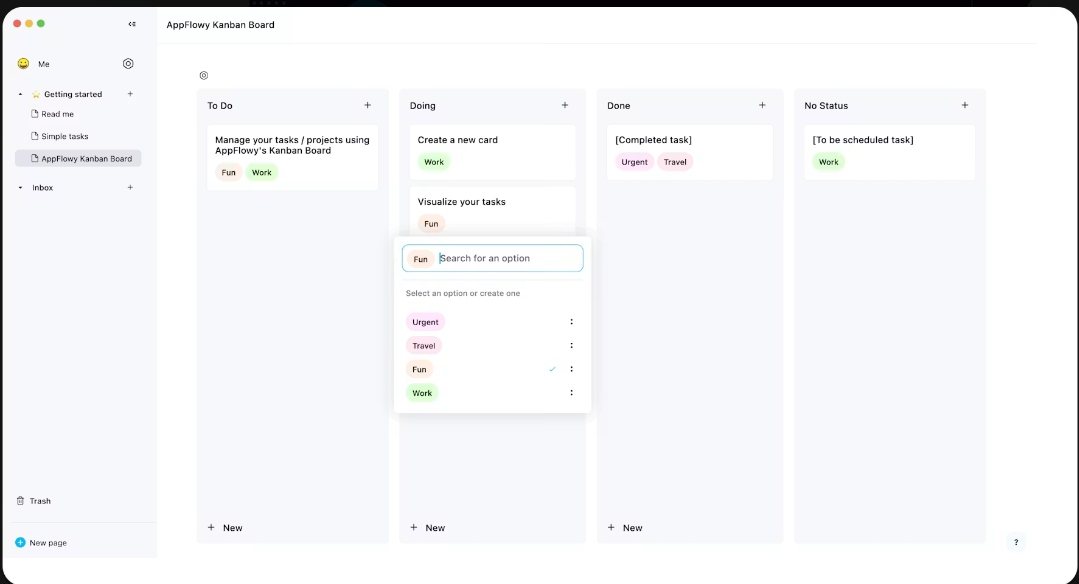Click the help question mark button
The image size is (1079, 584).
point(1016,543)
